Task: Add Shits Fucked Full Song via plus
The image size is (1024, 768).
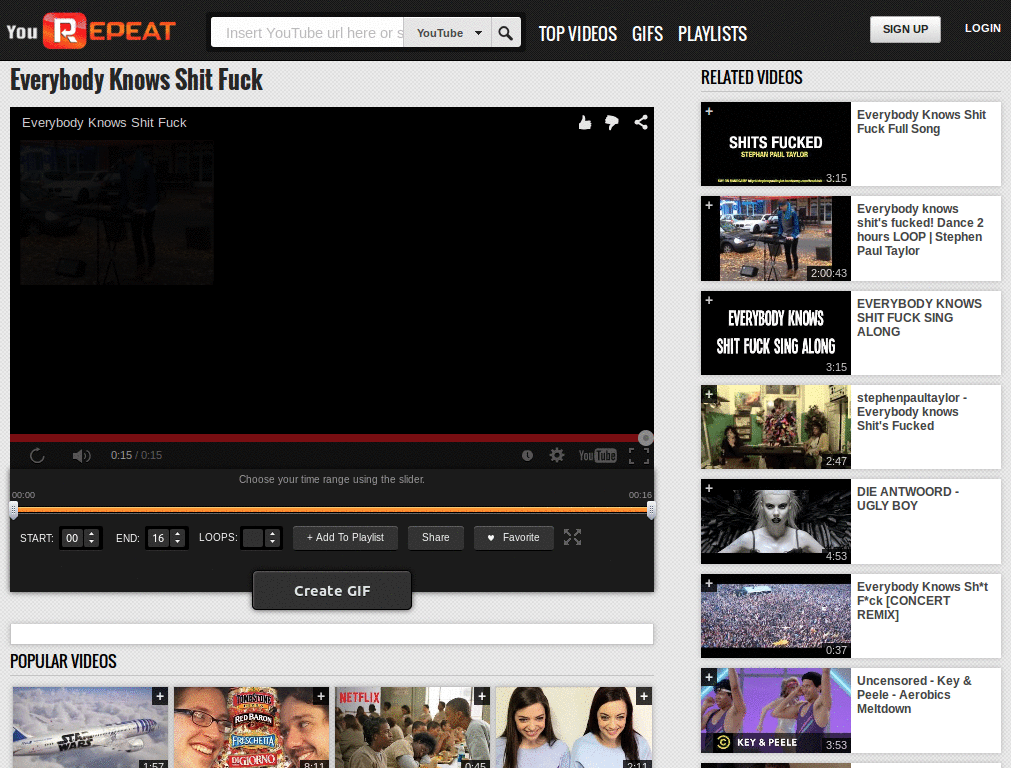Action: point(709,111)
